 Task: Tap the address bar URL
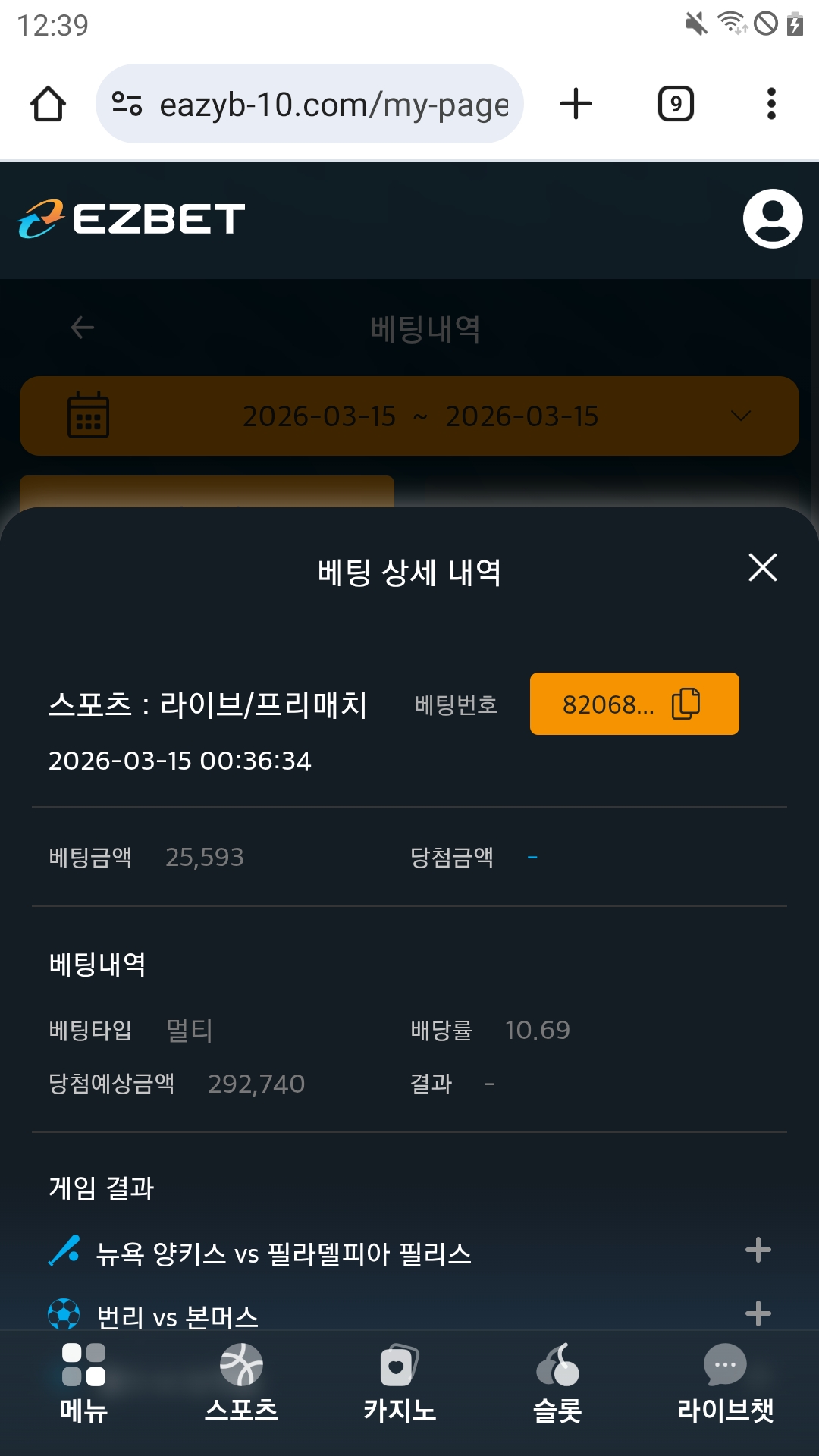[334, 105]
